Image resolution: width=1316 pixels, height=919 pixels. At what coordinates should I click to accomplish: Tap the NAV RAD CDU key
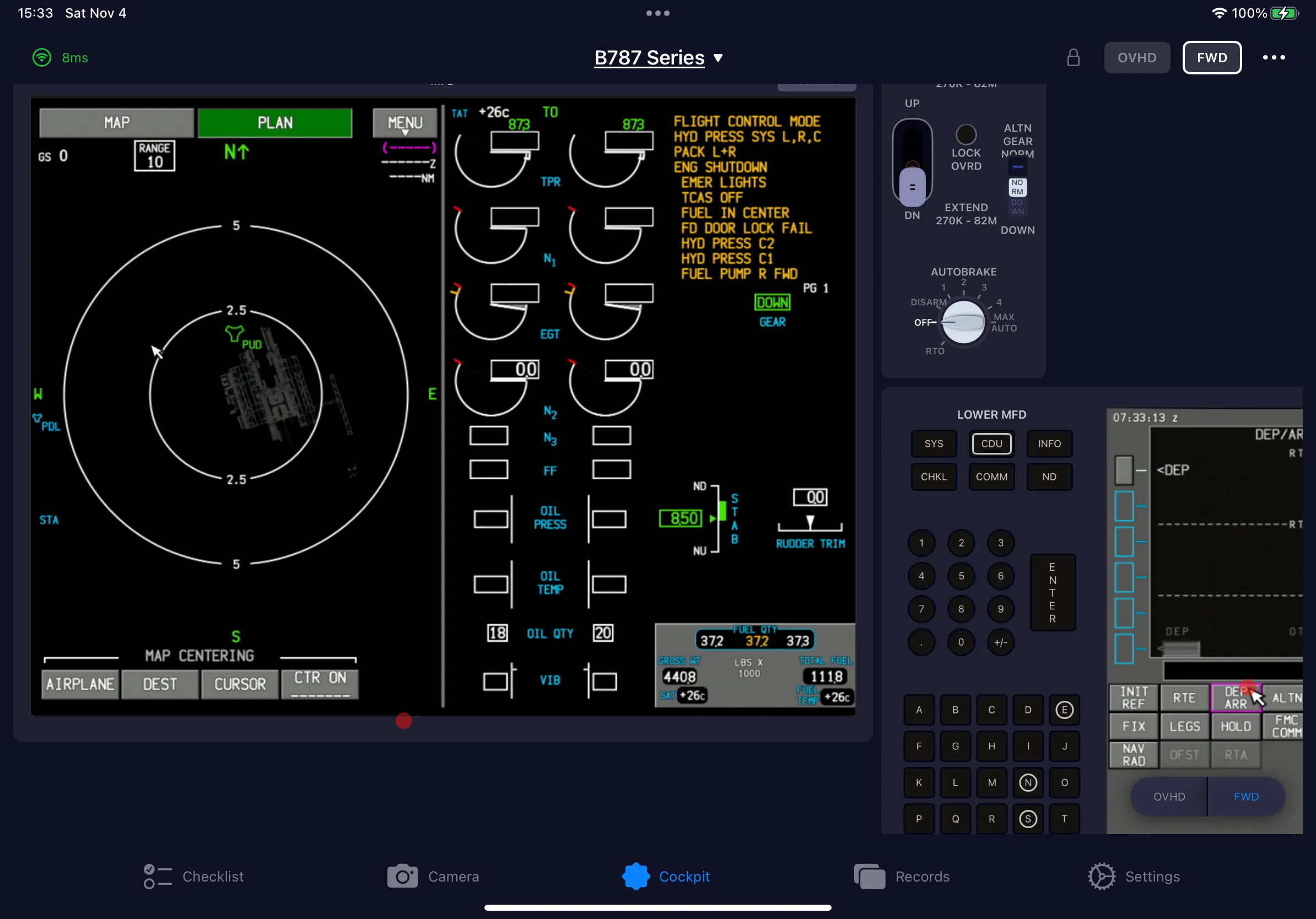coord(1133,755)
